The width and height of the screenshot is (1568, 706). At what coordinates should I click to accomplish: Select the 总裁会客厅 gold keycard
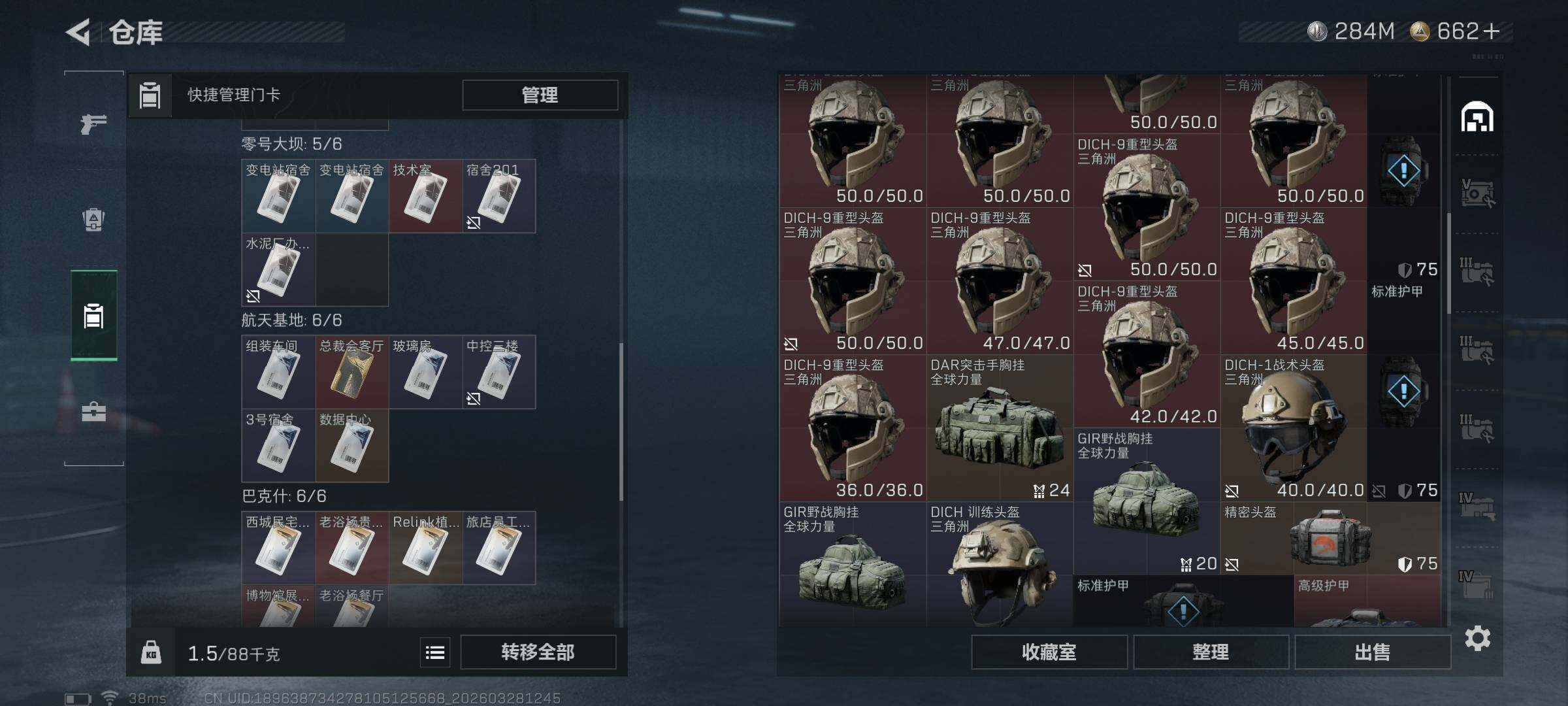click(x=352, y=372)
